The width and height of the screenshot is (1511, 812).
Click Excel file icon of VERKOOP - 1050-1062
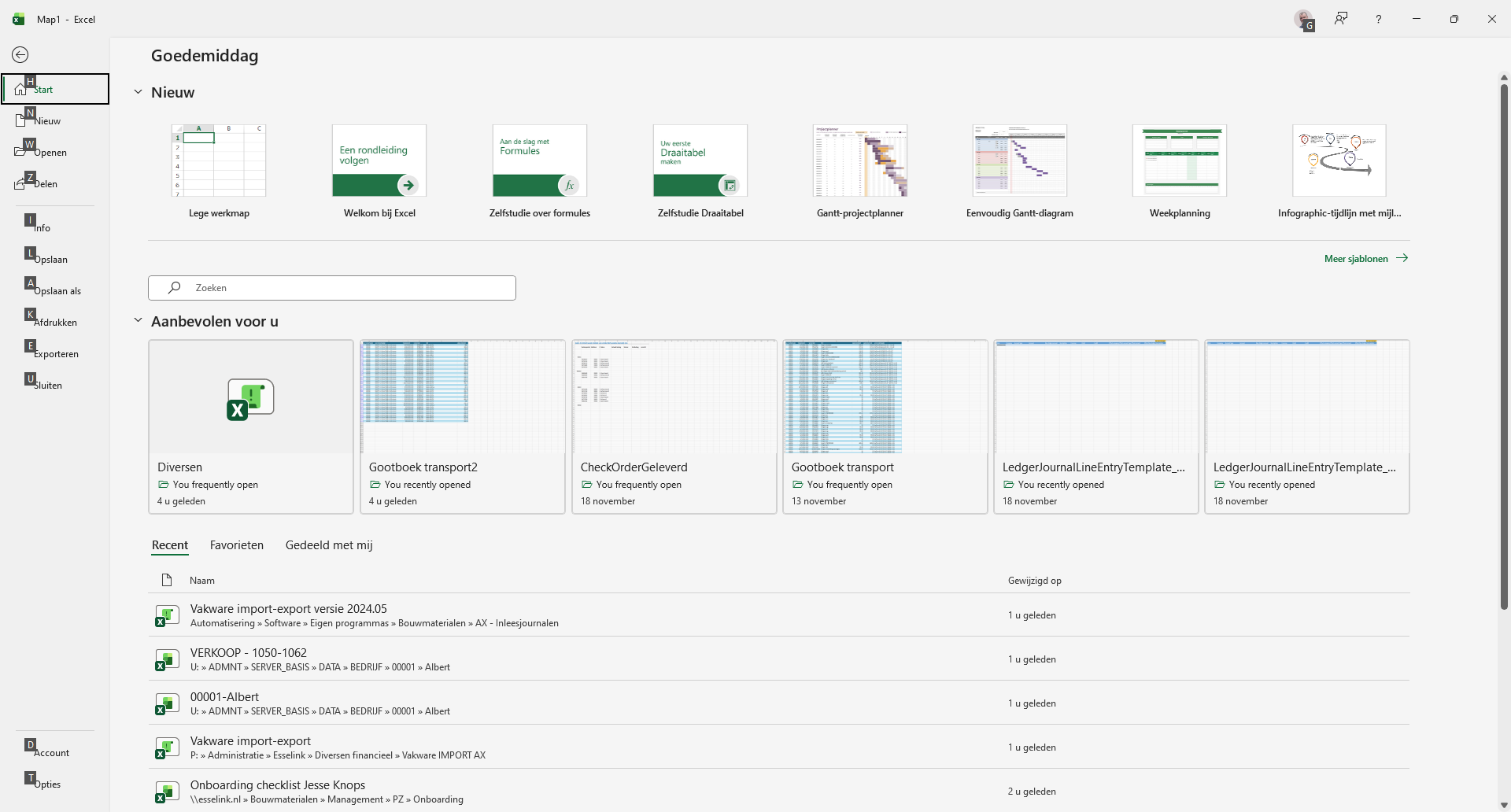pos(167,659)
